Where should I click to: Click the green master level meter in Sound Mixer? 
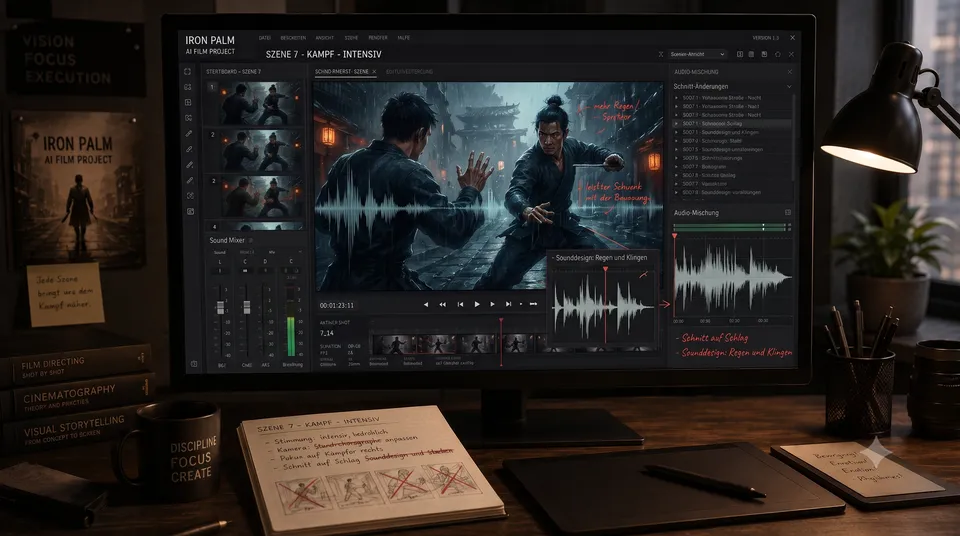pos(291,336)
